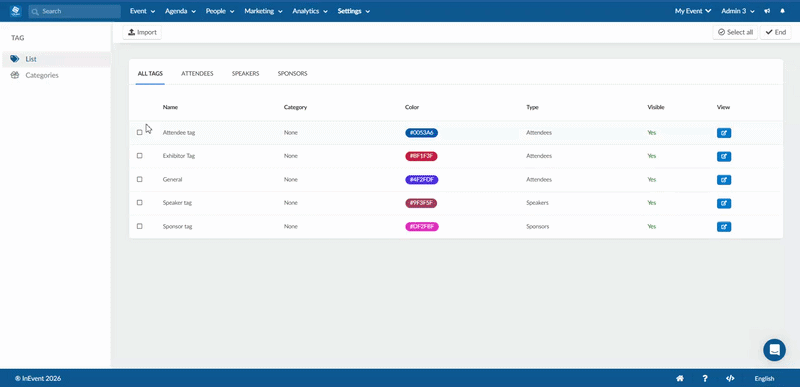Open the Analytics dropdown menu
Screen dimensions: 800x387
310,11
